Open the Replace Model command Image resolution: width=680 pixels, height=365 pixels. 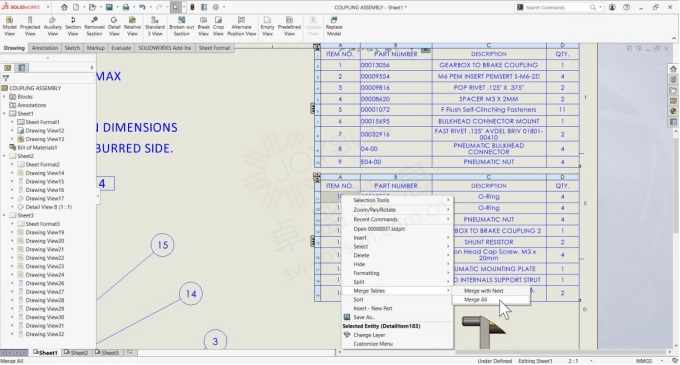333,26
